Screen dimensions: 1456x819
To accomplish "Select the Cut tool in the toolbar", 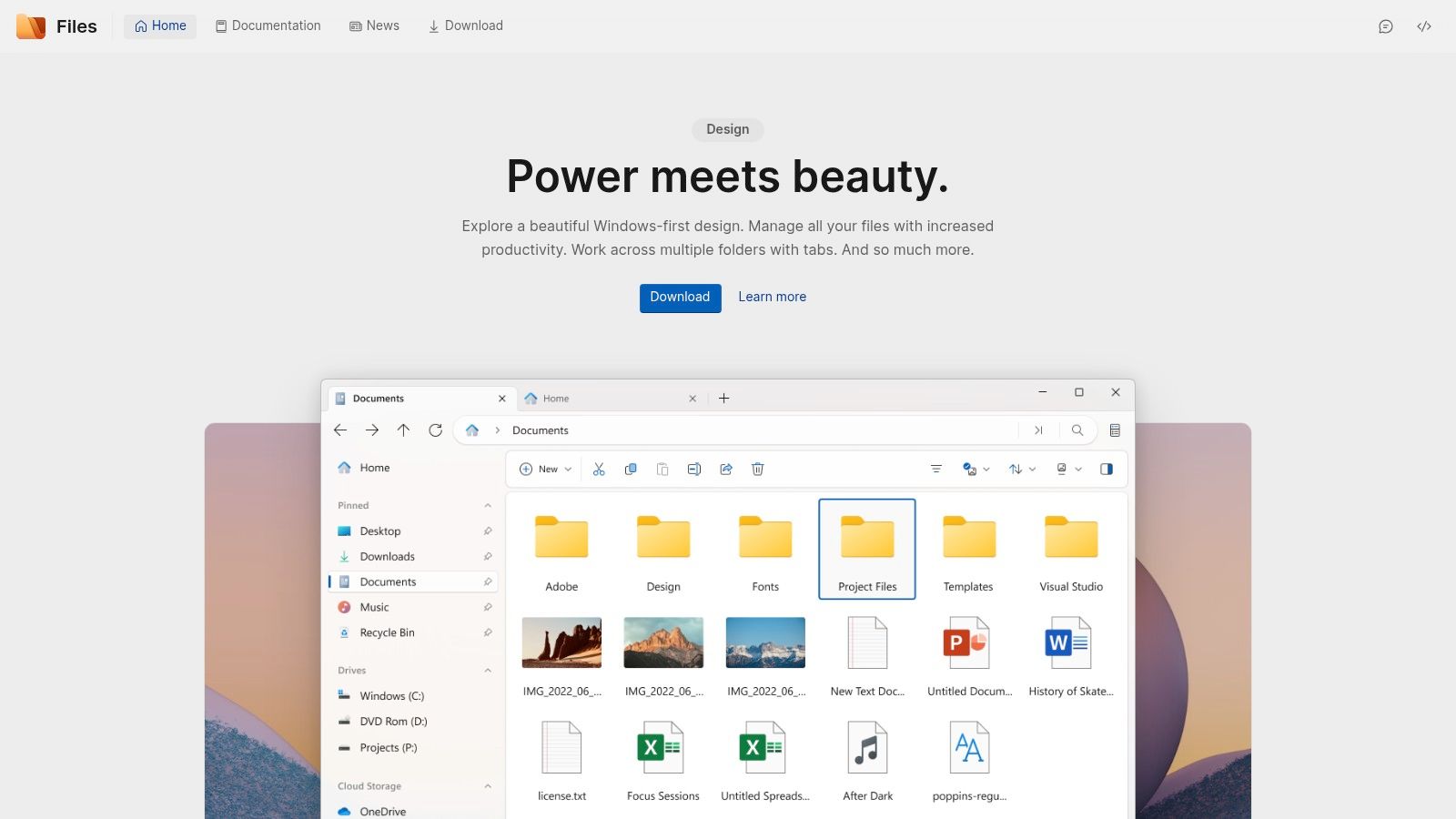I will click(x=598, y=469).
